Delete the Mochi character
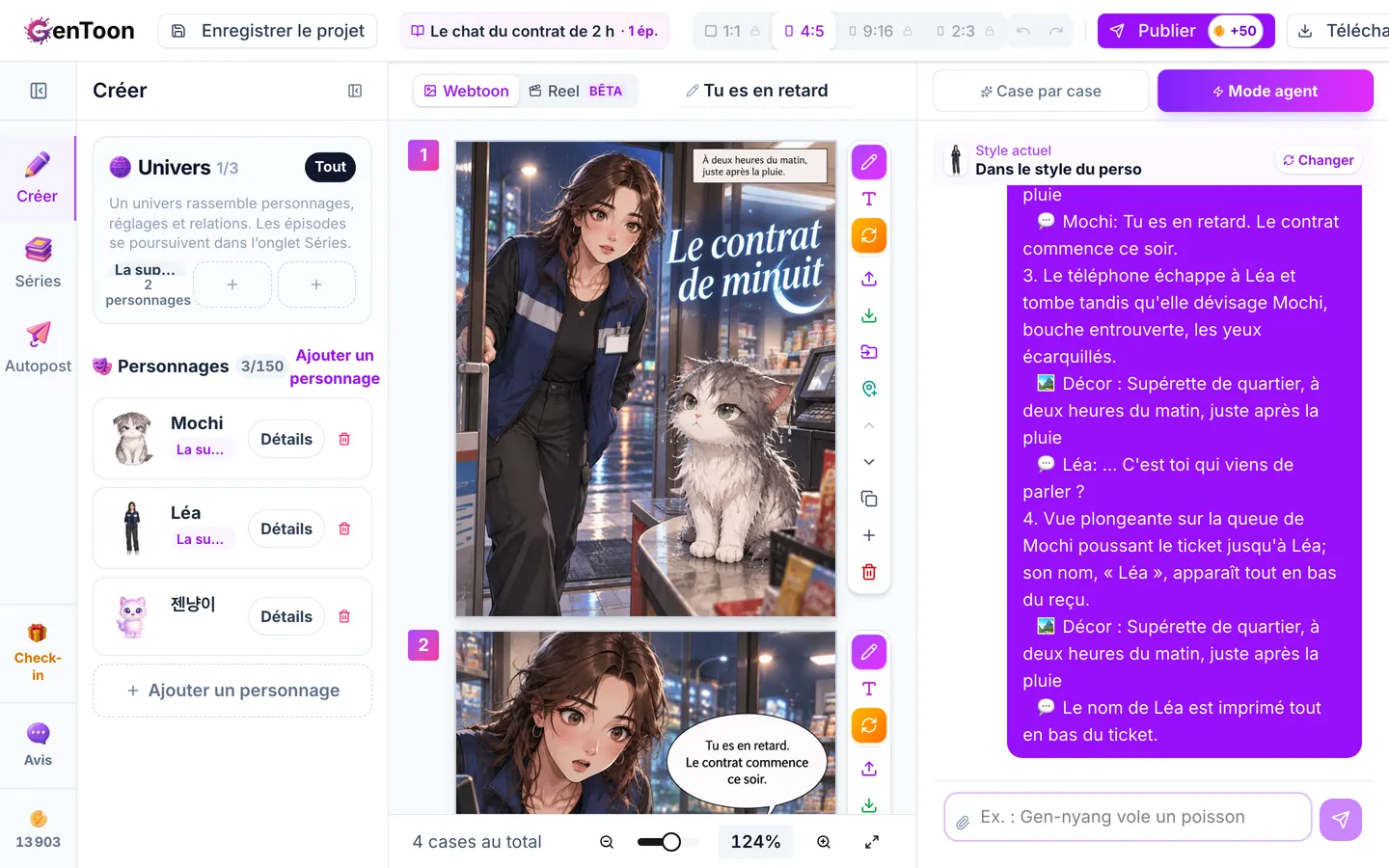Viewport: 1389px width, 868px height. coord(344,439)
